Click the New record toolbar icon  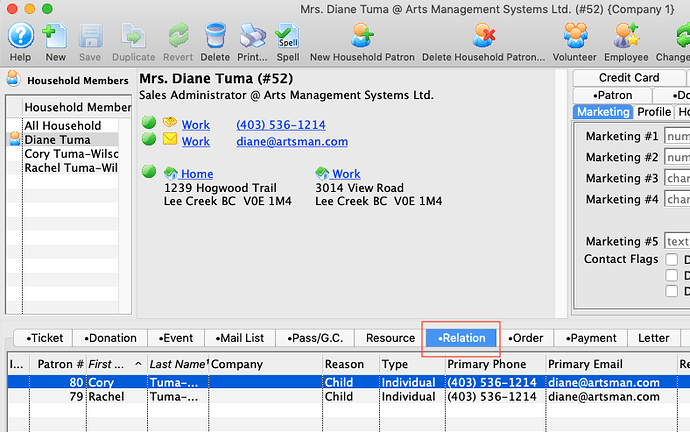[x=55, y=36]
